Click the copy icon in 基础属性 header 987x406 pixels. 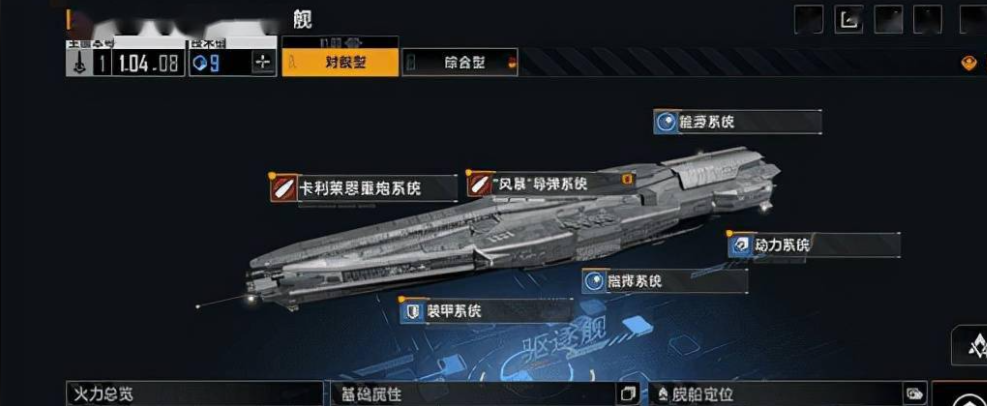[628, 395]
